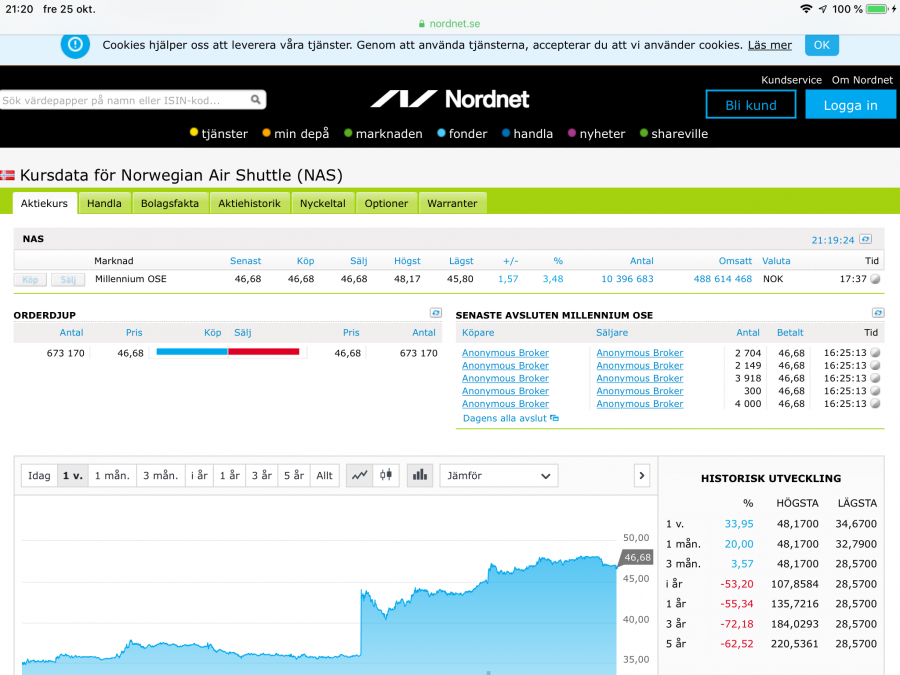Click the Nordnet logo
This screenshot has height=675, width=900.
click(450, 99)
